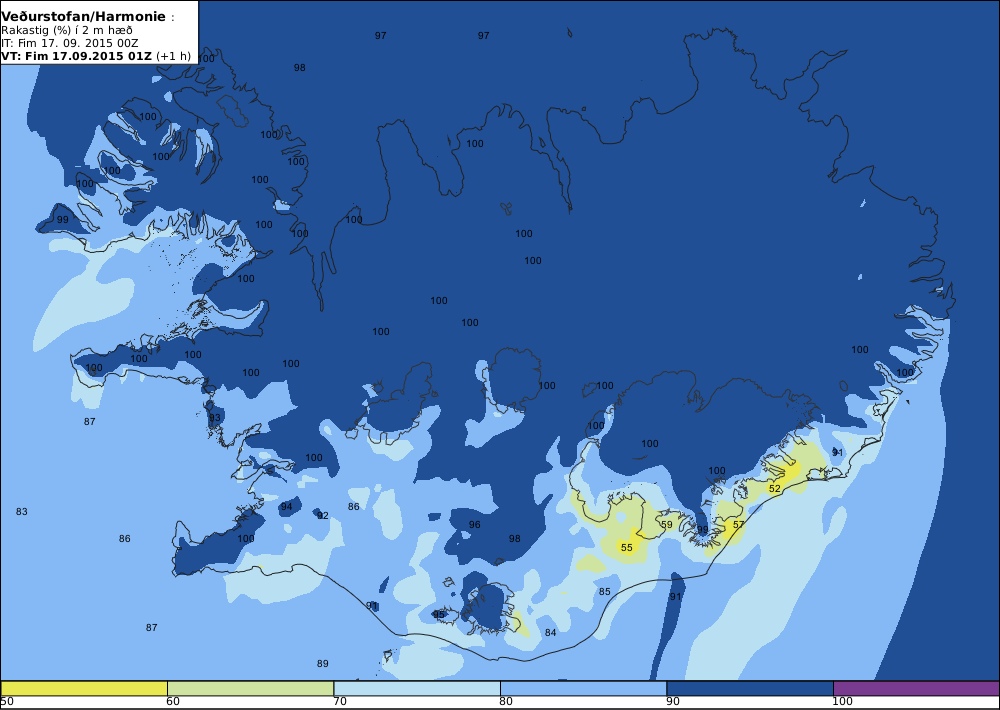Select the humidity value 85 on the map
Viewport: 1000px width, 710px height.
click(x=605, y=591)
